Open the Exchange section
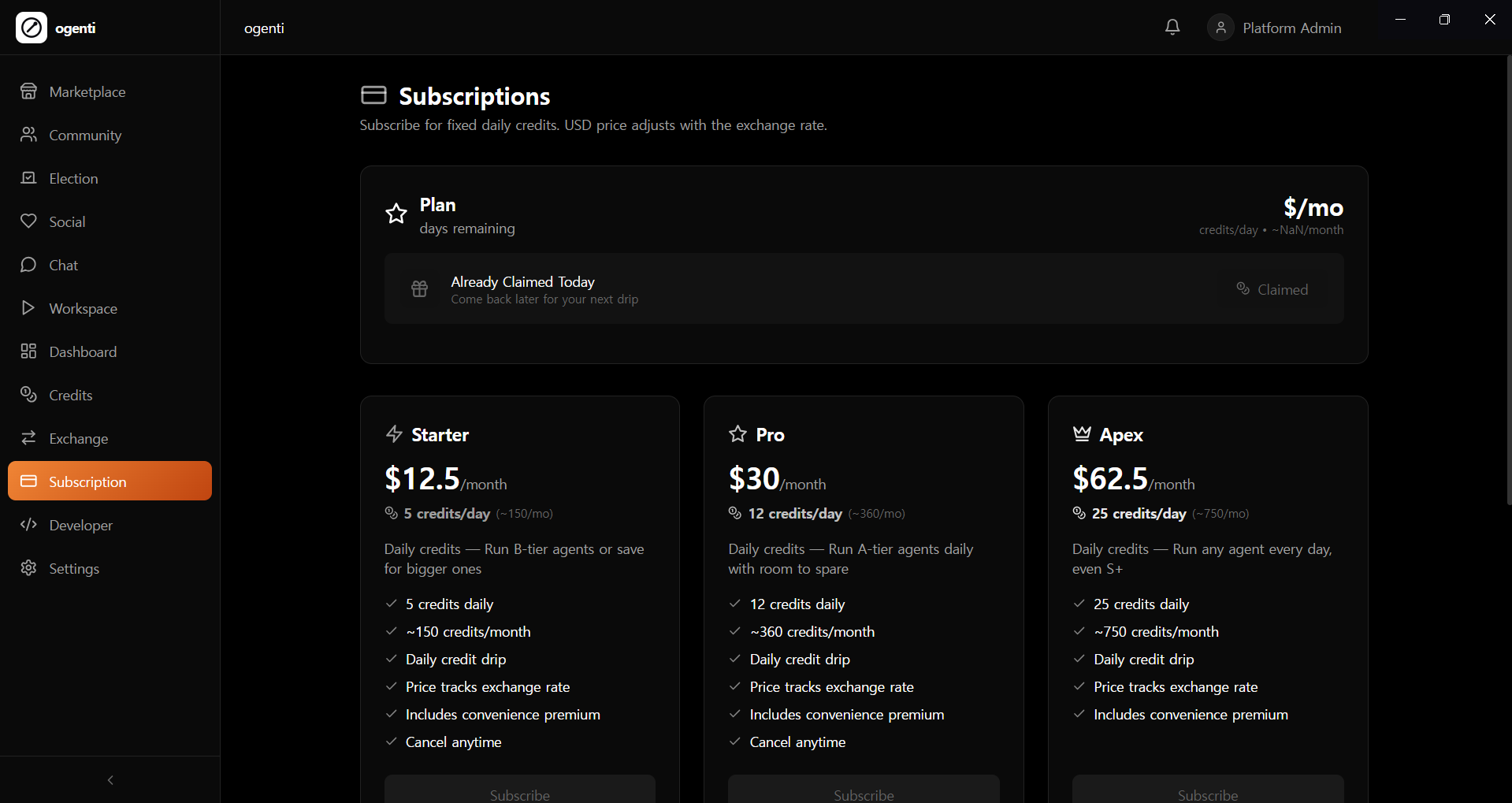Screen dimensions: 1512x803 point(78,438)
